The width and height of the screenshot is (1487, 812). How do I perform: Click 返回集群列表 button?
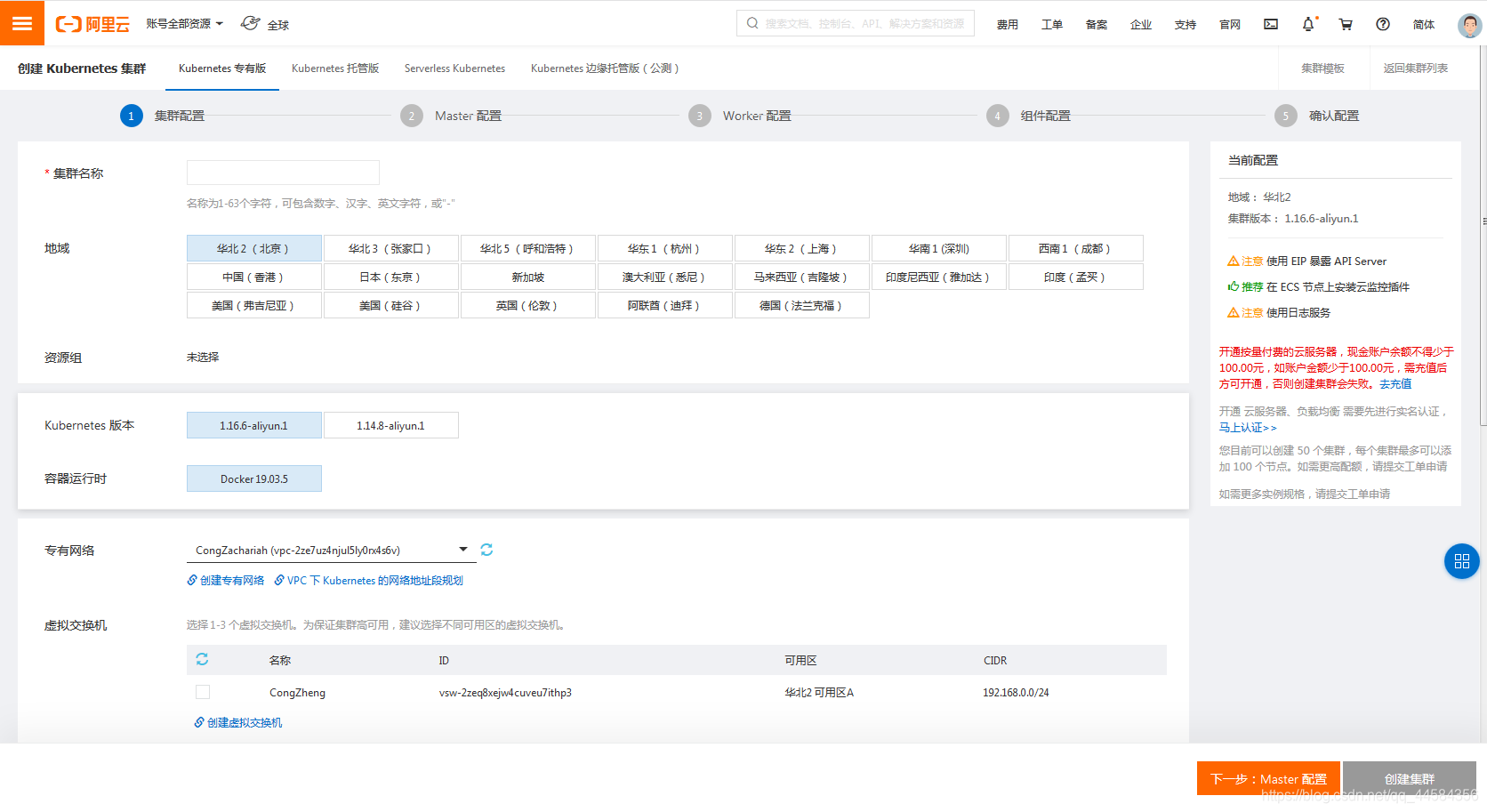point(1416,68)
